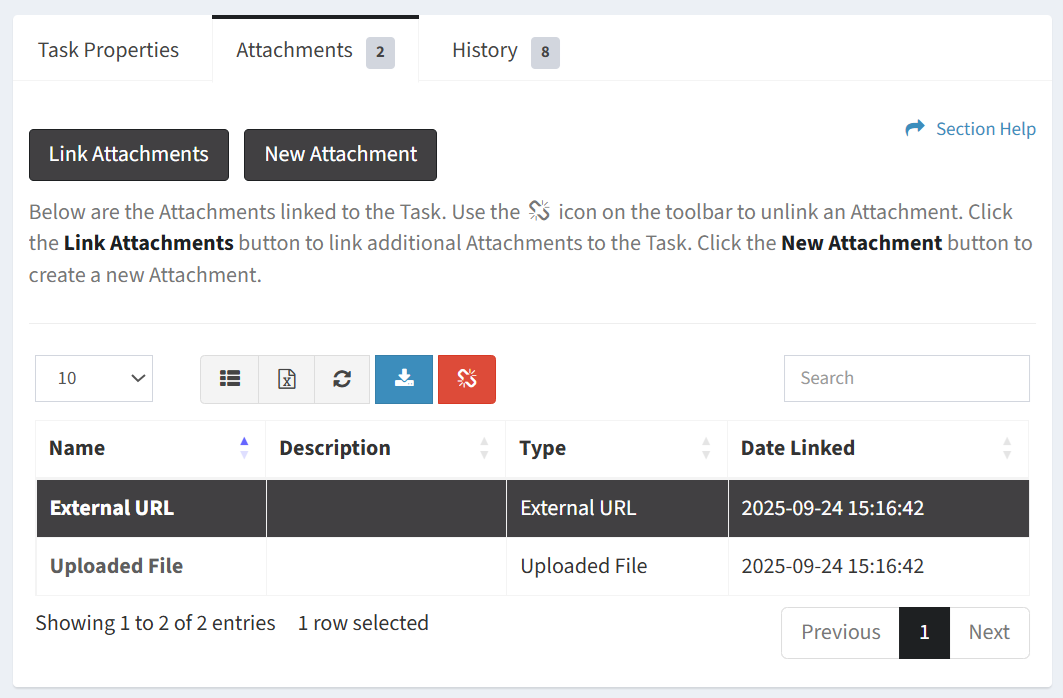Click the Section Help arrow icon

point(914,129)
